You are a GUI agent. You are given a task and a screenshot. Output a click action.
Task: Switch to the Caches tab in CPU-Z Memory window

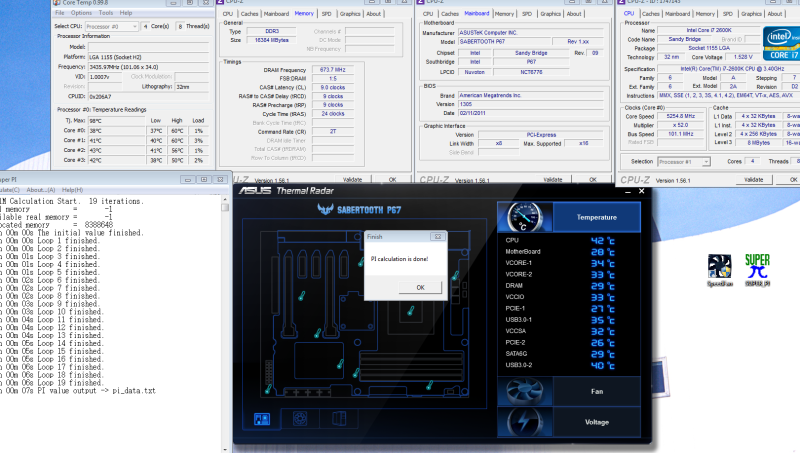[x=249, y=14]
